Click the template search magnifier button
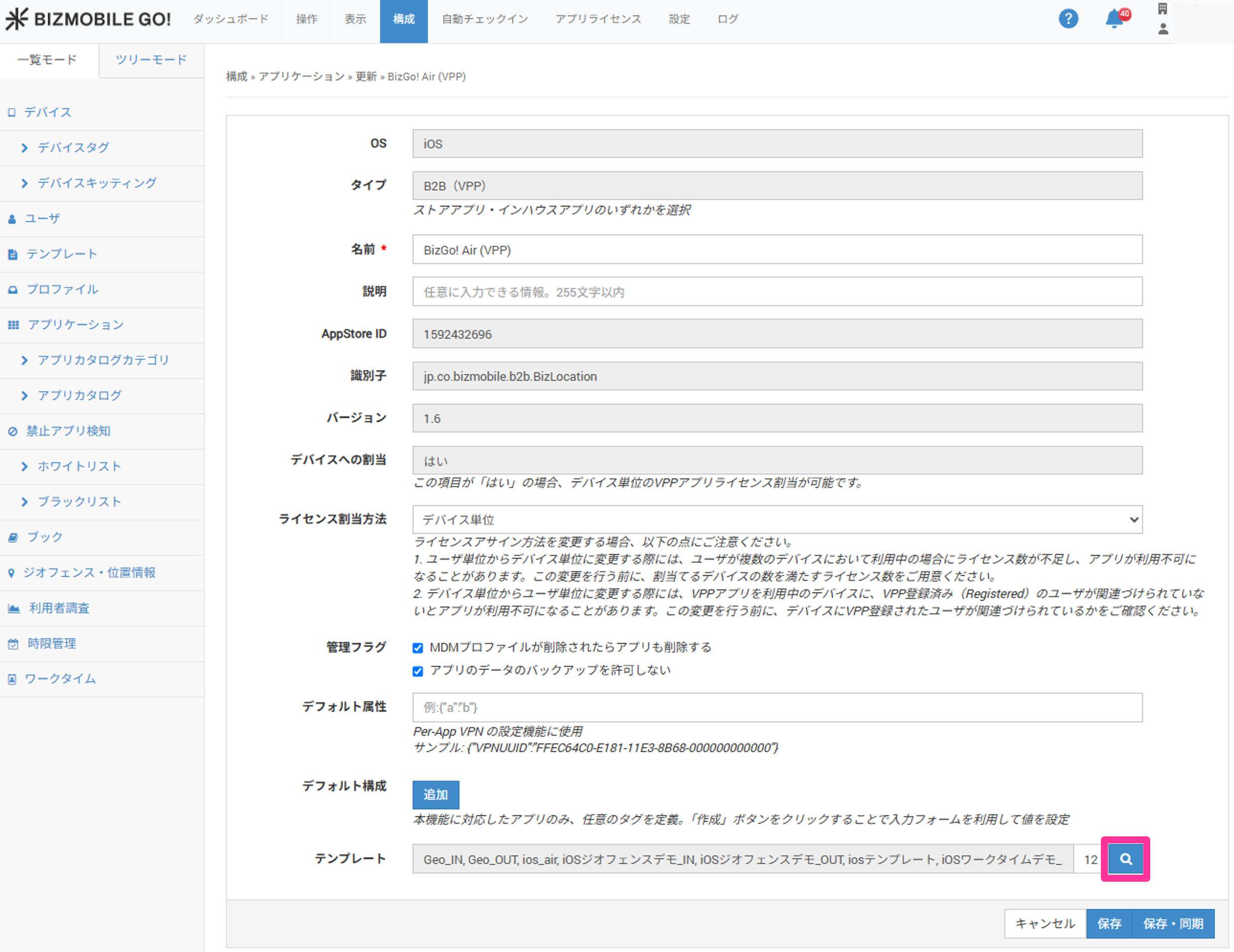The width and height of the screenshot is (1234, 952). [1125, 859]
